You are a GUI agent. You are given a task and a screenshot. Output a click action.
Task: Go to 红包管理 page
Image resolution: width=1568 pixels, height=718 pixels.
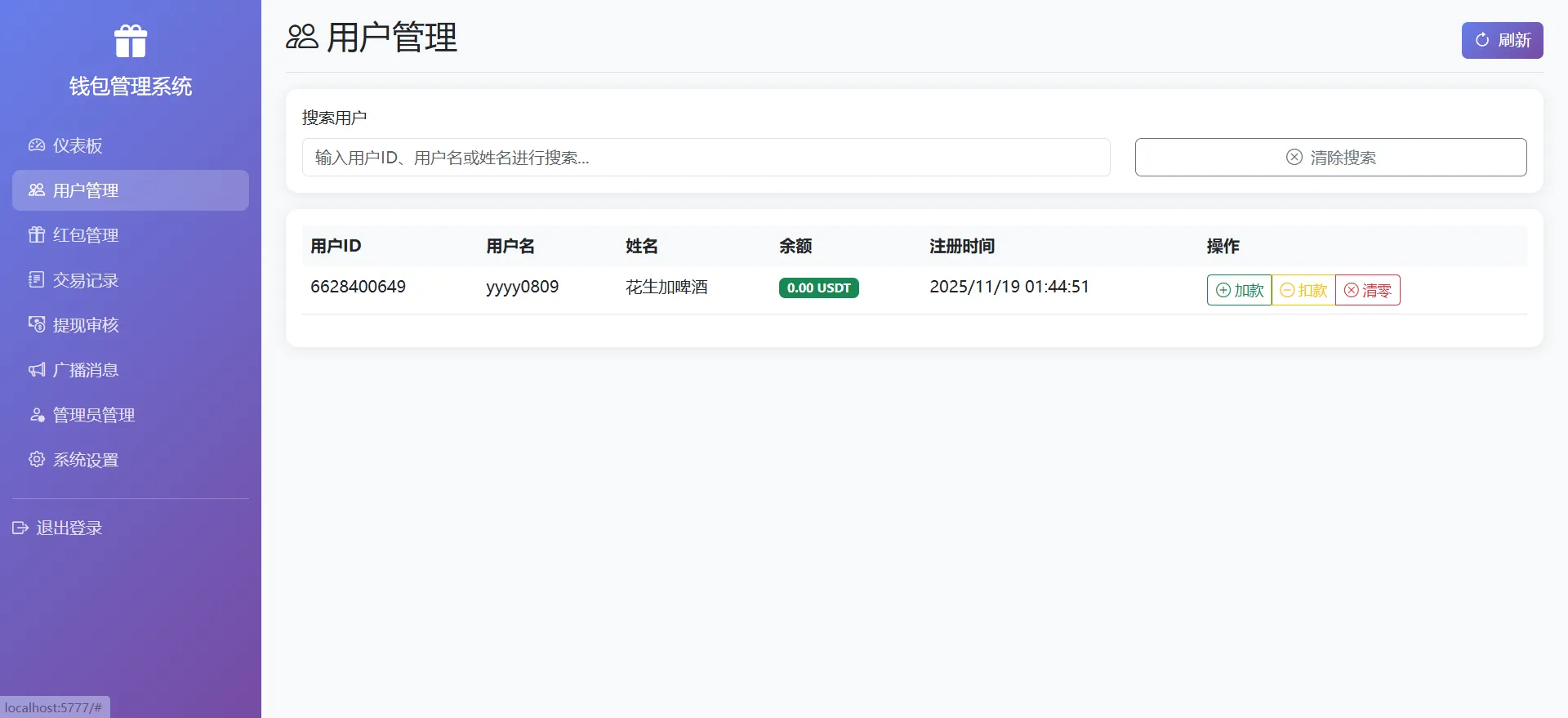click(131, 235)
